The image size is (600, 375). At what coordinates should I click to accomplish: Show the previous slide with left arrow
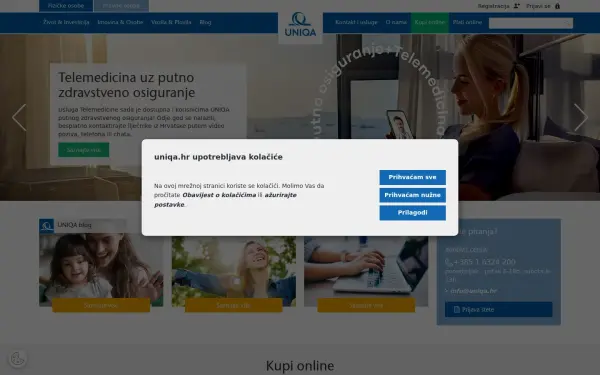(x=19, y=117)
